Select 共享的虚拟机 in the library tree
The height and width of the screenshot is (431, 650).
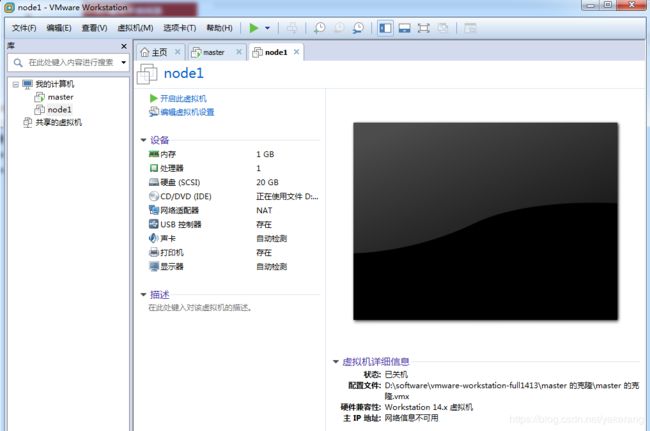click(58, 122)
